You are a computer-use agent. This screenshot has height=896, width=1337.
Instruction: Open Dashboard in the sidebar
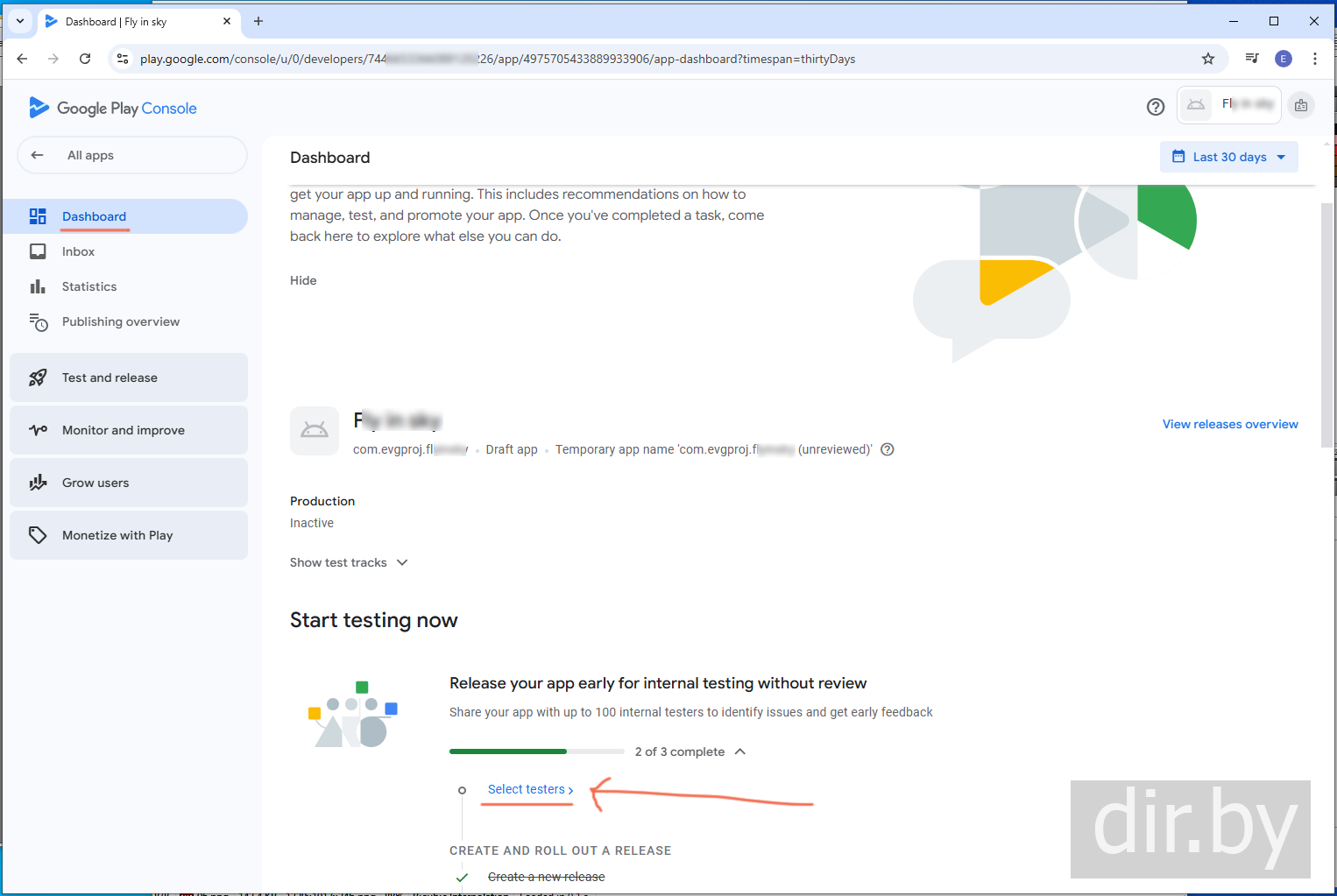coord(125,216)
